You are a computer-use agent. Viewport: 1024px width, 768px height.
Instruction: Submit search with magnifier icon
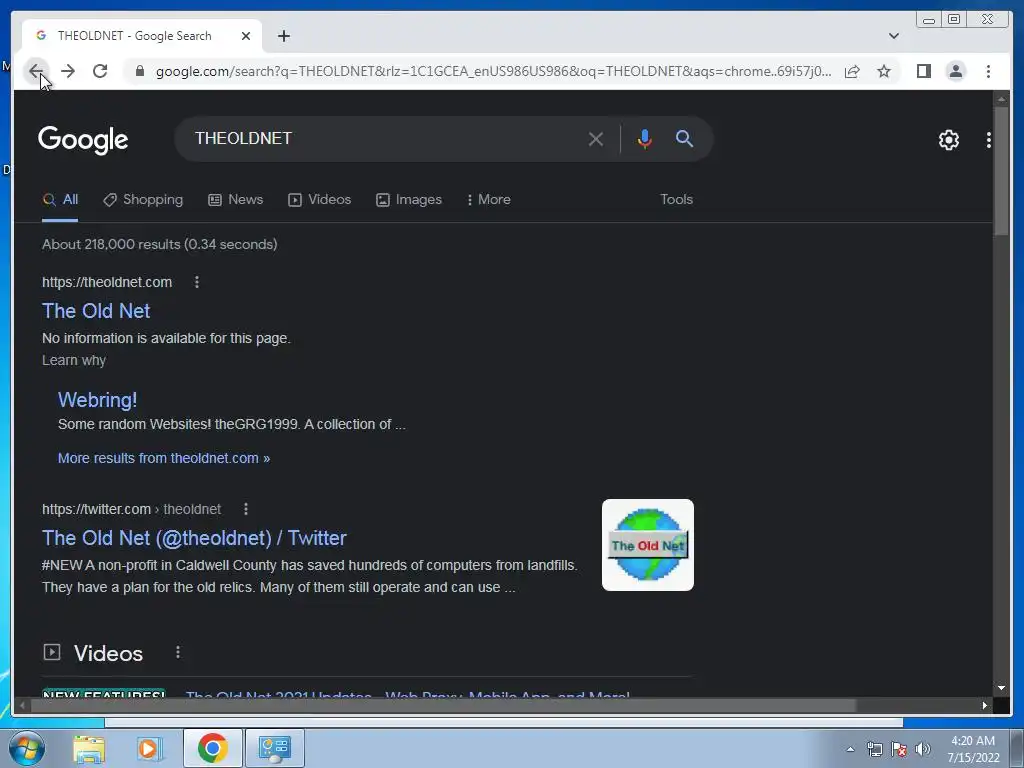(684, 138)
